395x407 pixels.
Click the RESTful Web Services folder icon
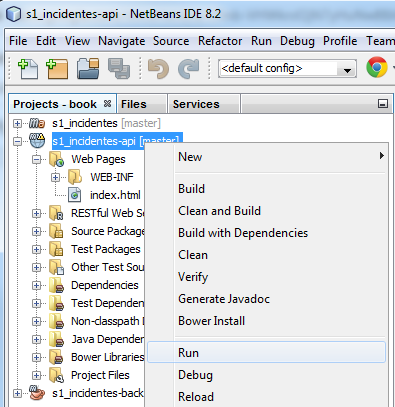pyautogui.click(x=56, y=213)
